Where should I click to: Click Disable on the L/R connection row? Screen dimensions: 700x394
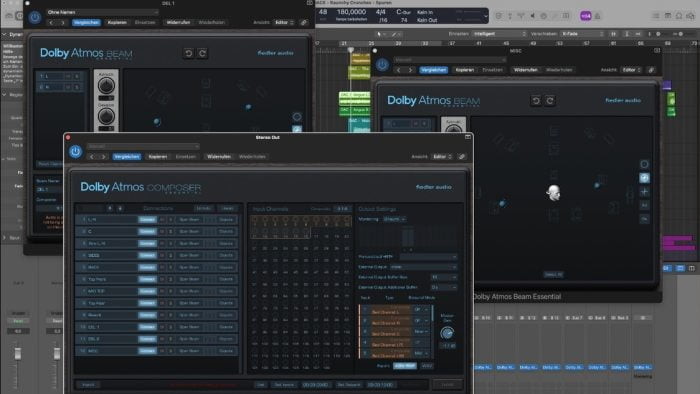226,220
